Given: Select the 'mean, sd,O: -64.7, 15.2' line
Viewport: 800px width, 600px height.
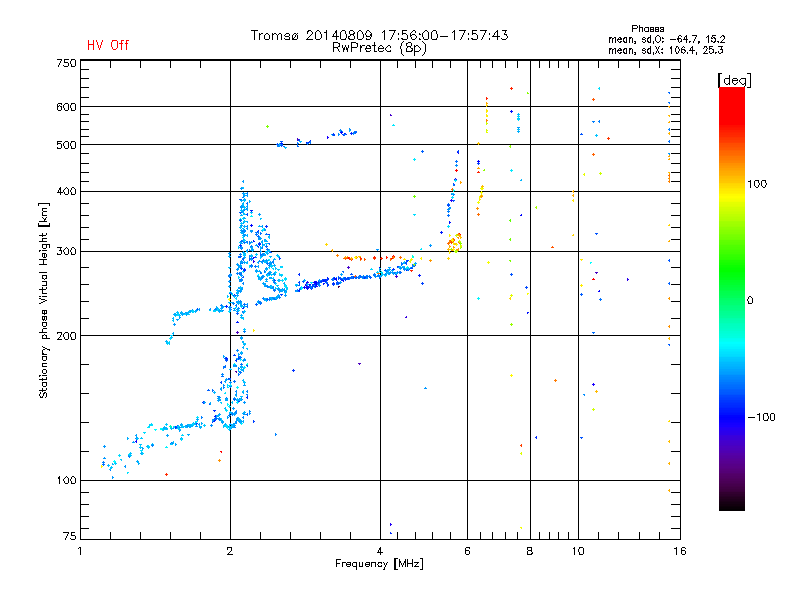Looking at the screenshot, I should (666, 39).
